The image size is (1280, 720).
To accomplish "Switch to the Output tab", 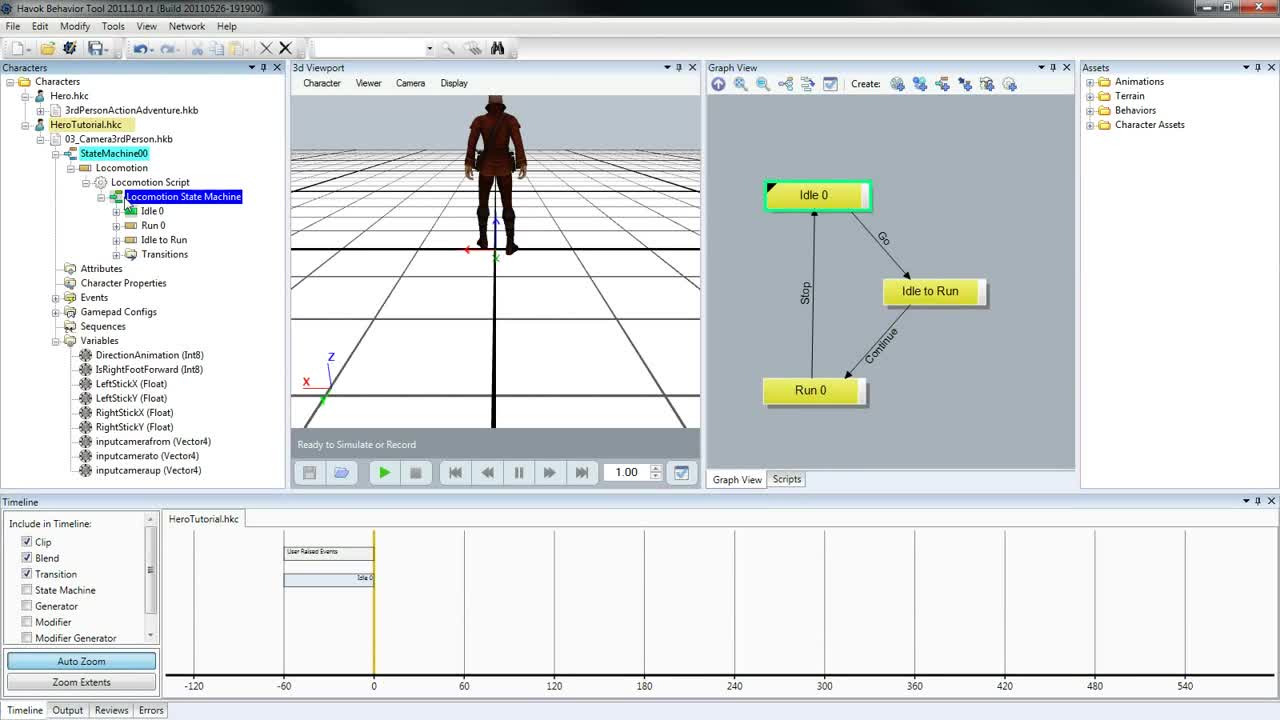I will coord(68,710).
